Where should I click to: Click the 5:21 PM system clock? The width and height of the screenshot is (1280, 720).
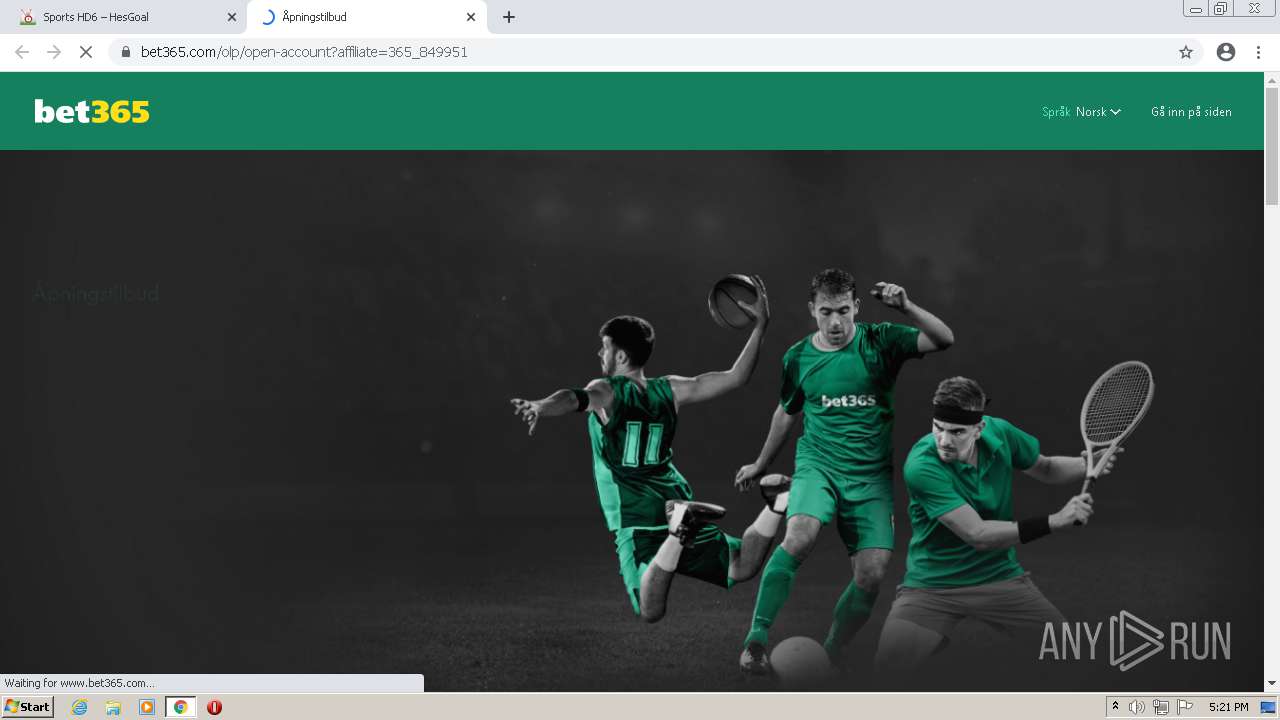pyautogui.click(x=1228, y=707)
